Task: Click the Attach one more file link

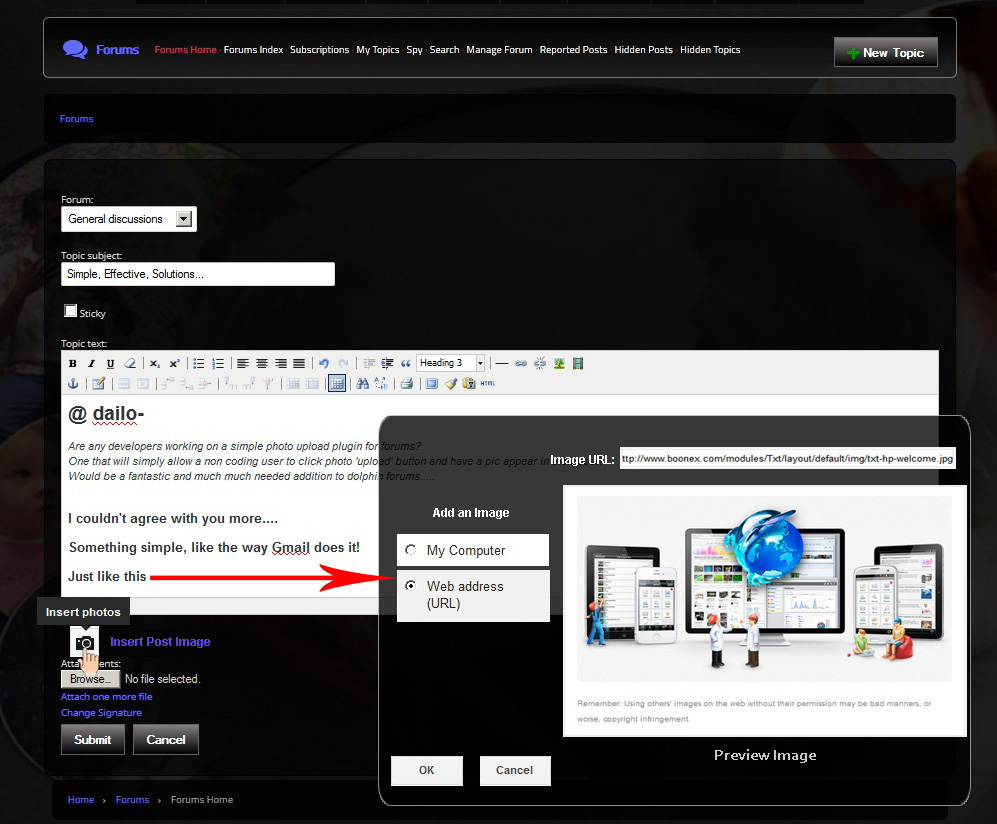Action: (x=107, y=697)
